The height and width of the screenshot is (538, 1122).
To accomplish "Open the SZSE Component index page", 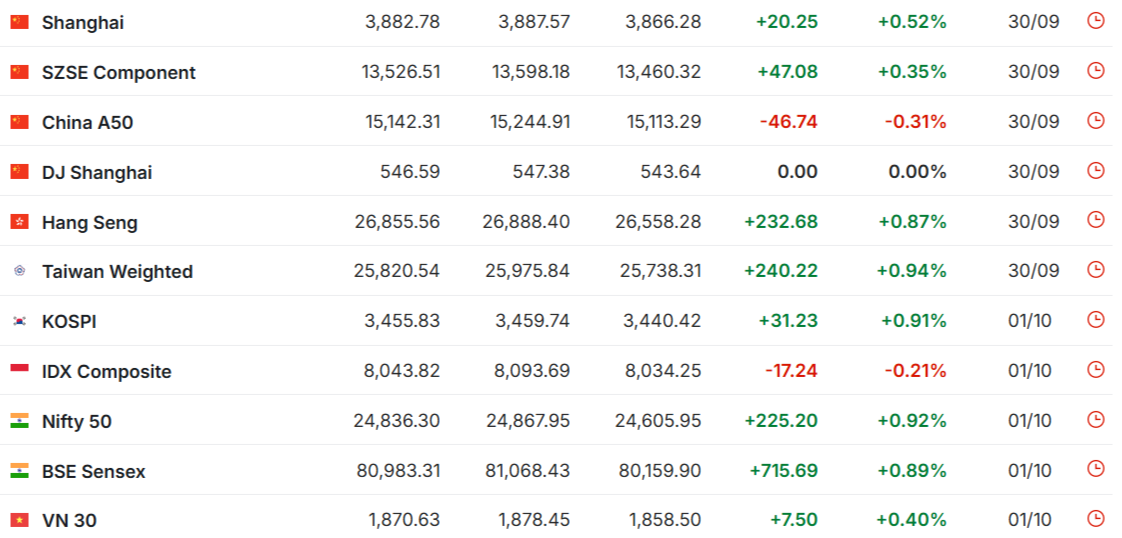I will pos(119,72).
